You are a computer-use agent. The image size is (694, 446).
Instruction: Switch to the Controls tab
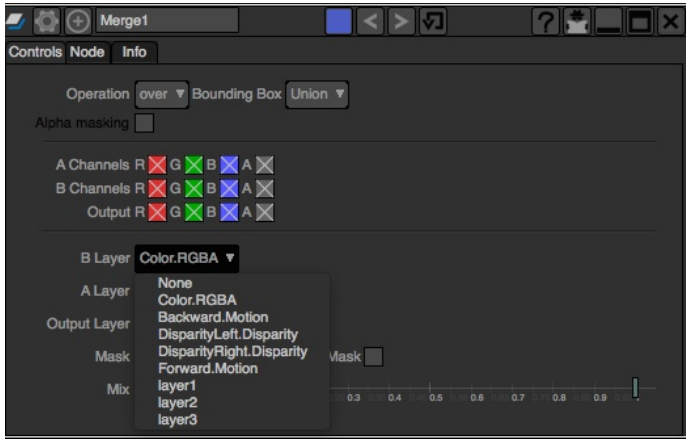35,52
